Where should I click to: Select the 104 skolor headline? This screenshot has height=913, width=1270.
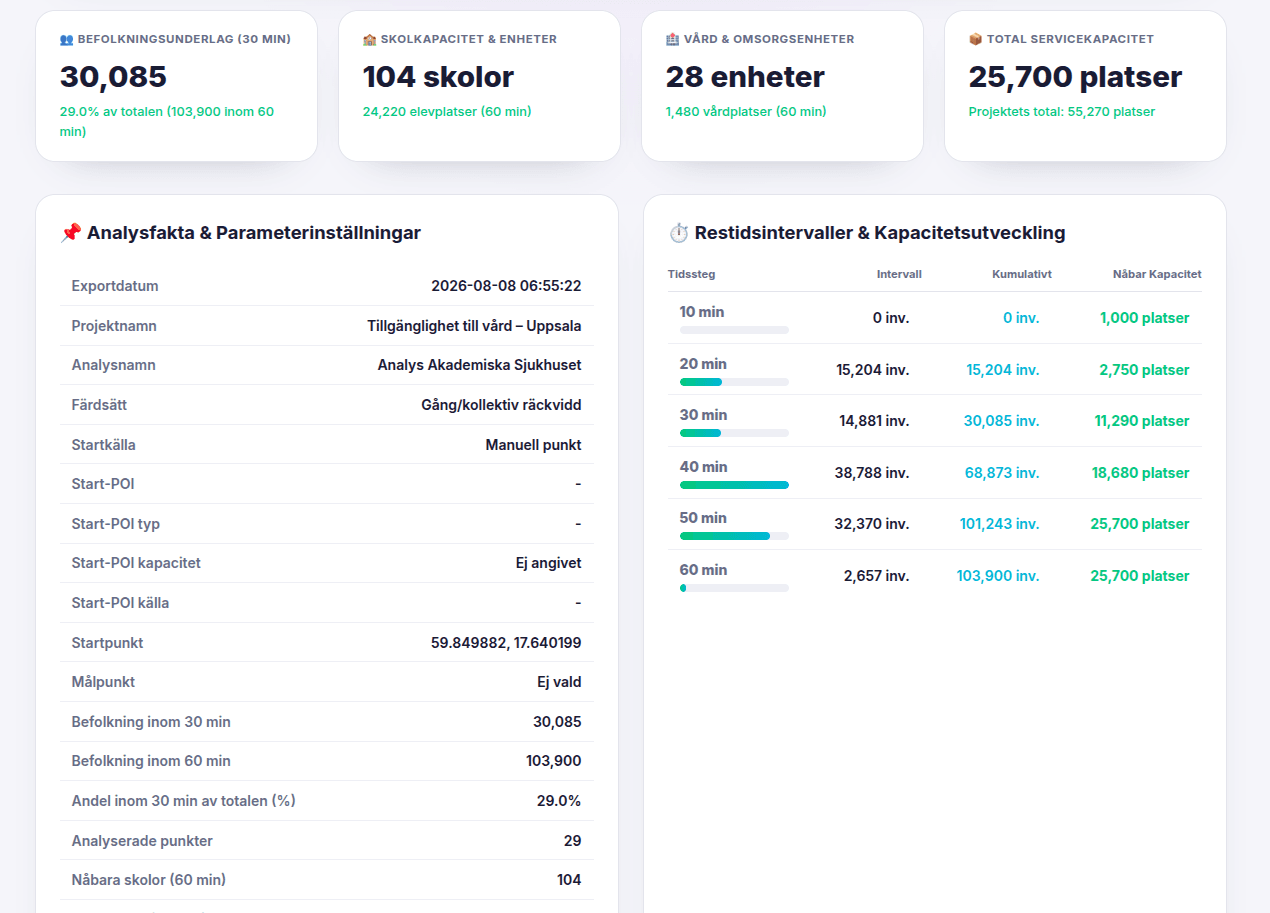438,77
